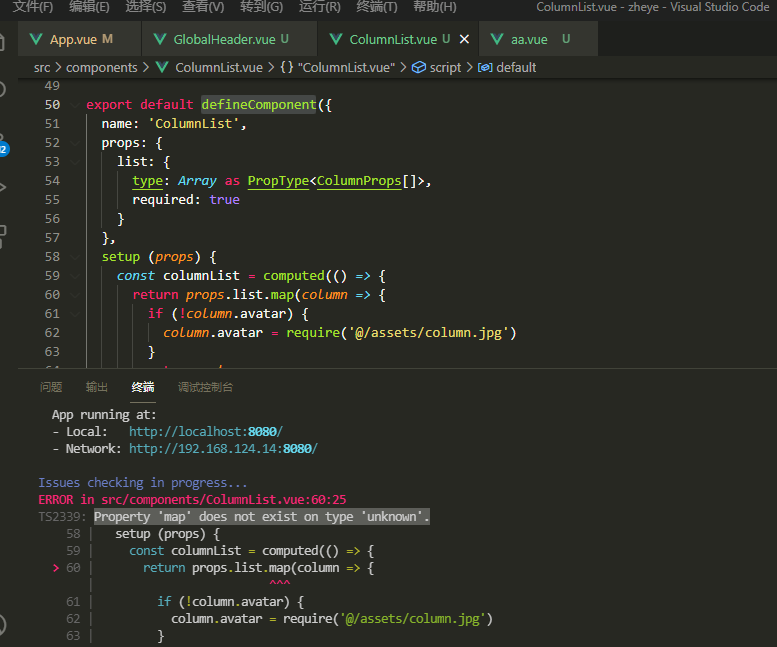
Task: Click the script cube icon in breadcrumbs
Action: pyautogui.click(x=419, y=68)
